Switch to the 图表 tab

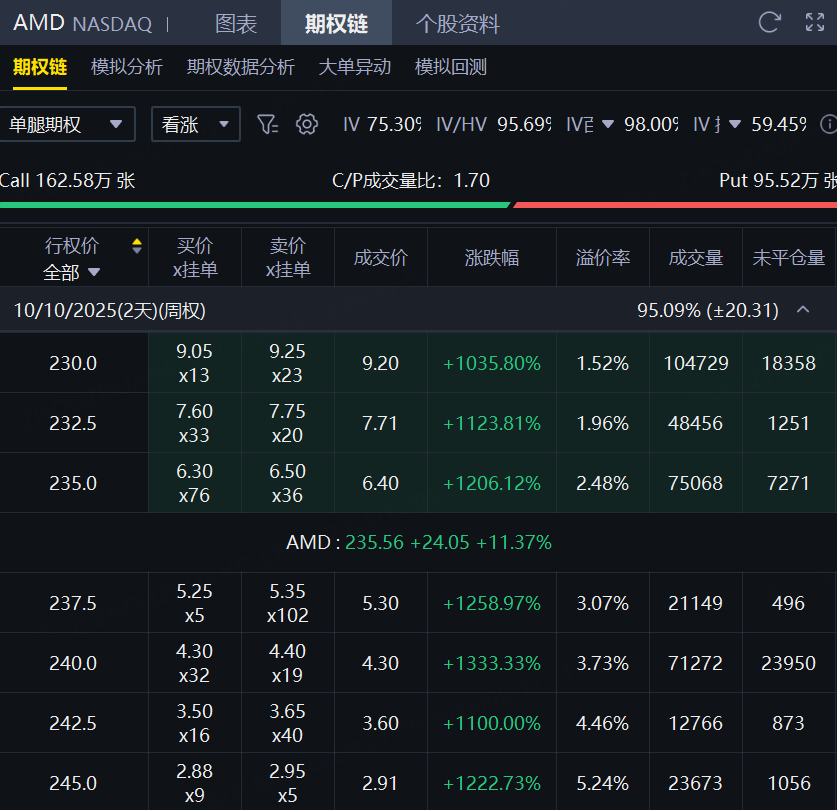coord(236,23)
